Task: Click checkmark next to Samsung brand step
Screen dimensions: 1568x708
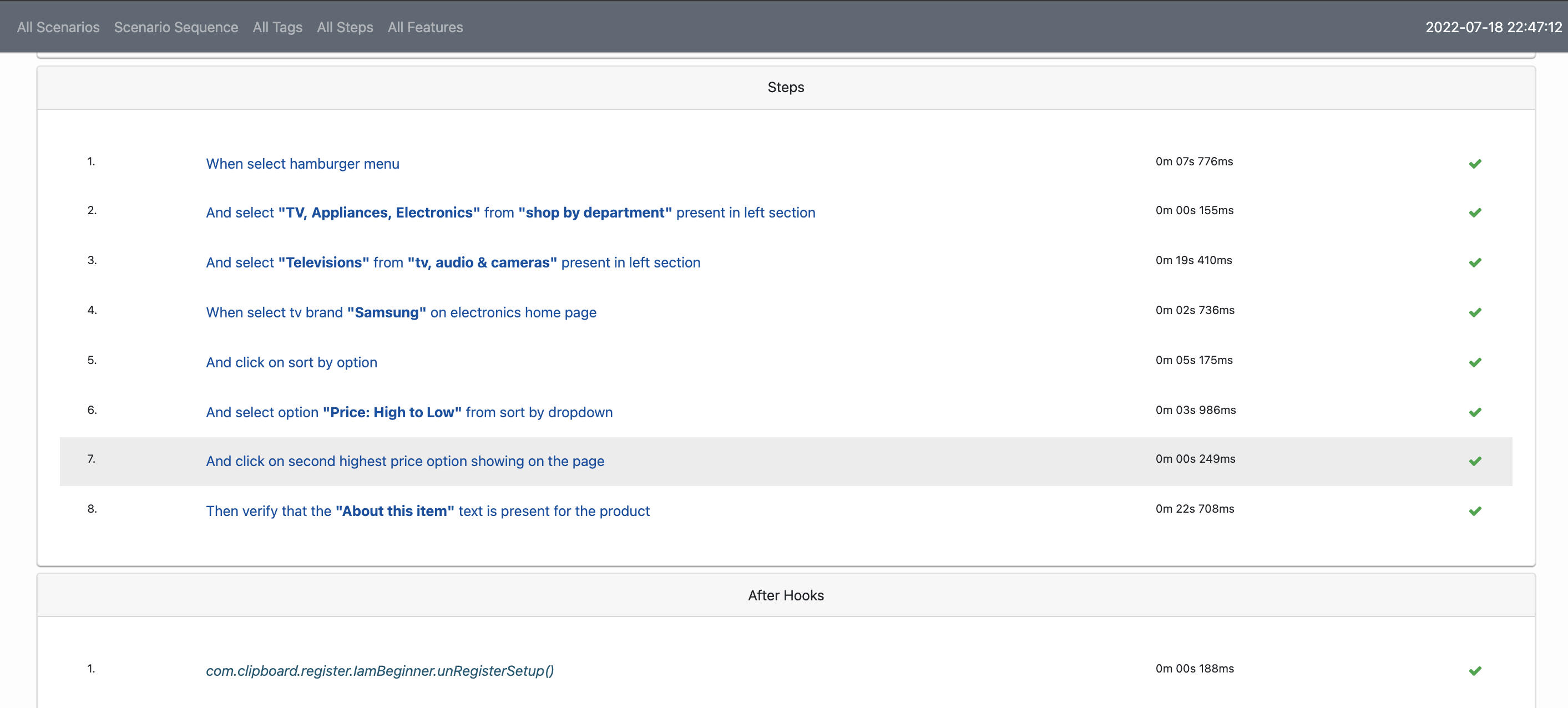Action: [1474, 312]
